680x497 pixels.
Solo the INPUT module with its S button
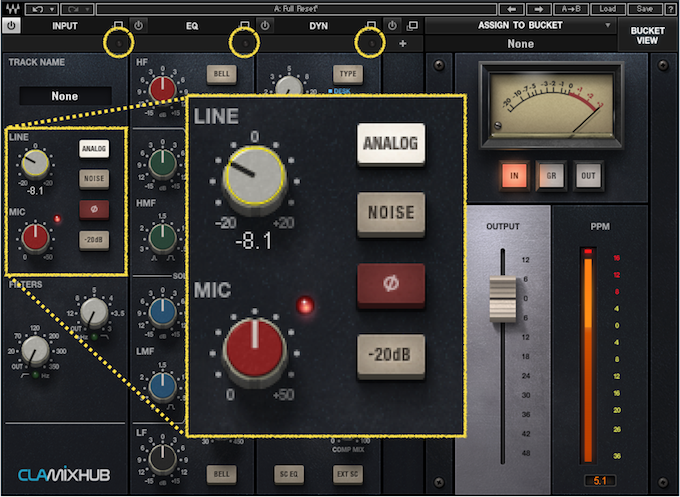click(x=120, y=43)
